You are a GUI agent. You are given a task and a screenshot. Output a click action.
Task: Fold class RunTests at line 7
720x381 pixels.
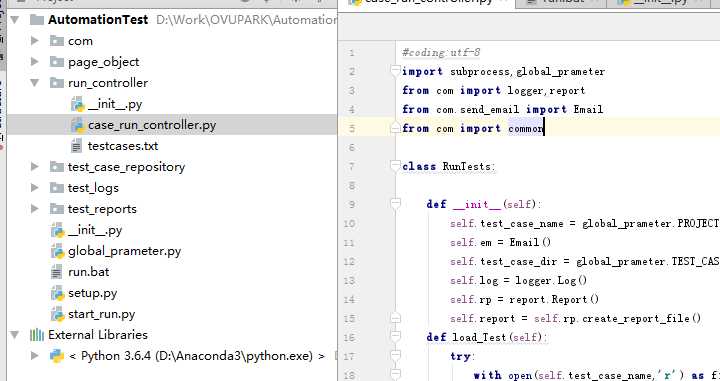395,165
